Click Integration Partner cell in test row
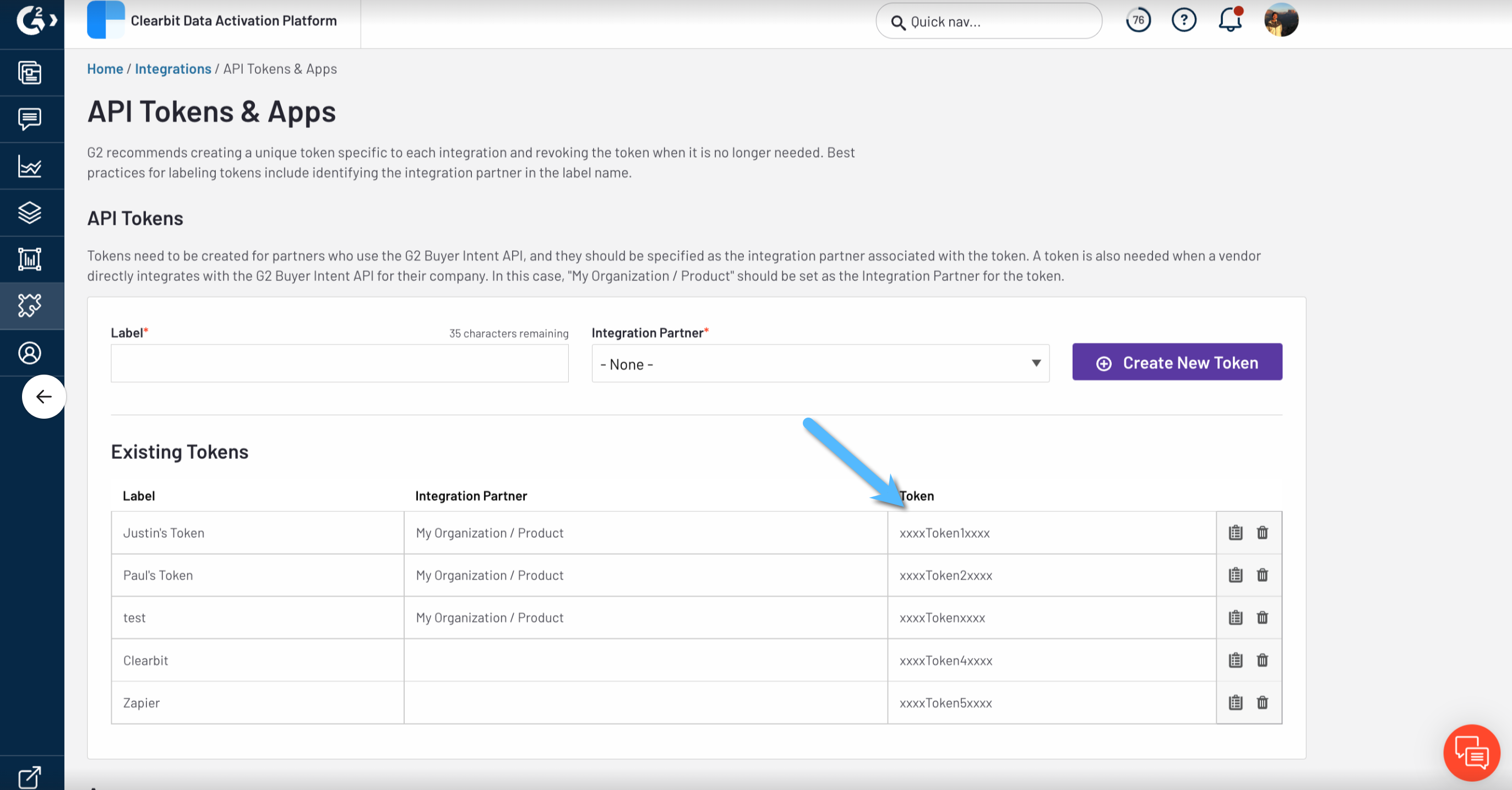 point(646,618)
